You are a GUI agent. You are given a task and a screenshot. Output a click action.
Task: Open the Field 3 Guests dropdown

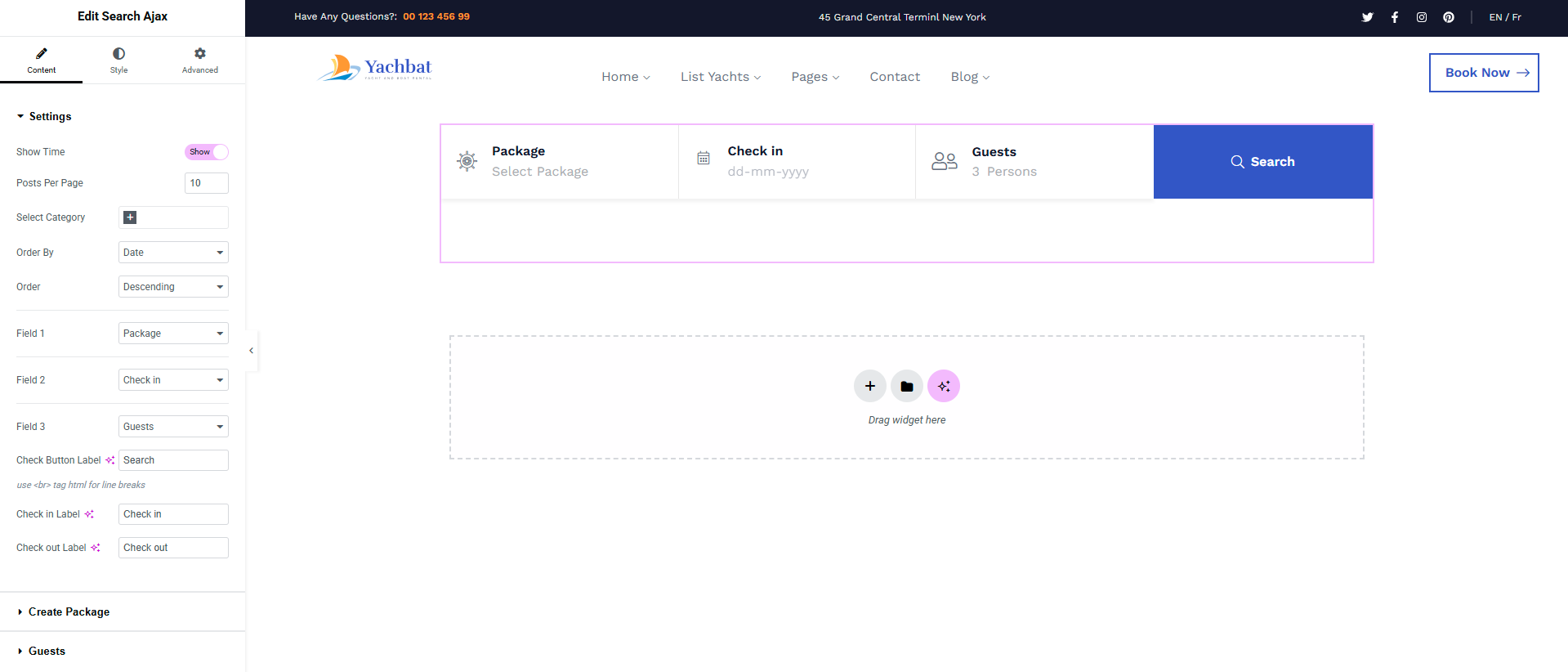click(x=173, y=427)
